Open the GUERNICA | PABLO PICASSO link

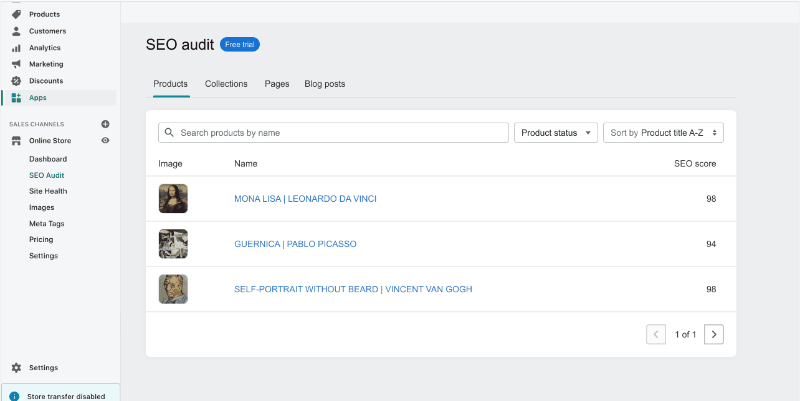coord(295,244)
